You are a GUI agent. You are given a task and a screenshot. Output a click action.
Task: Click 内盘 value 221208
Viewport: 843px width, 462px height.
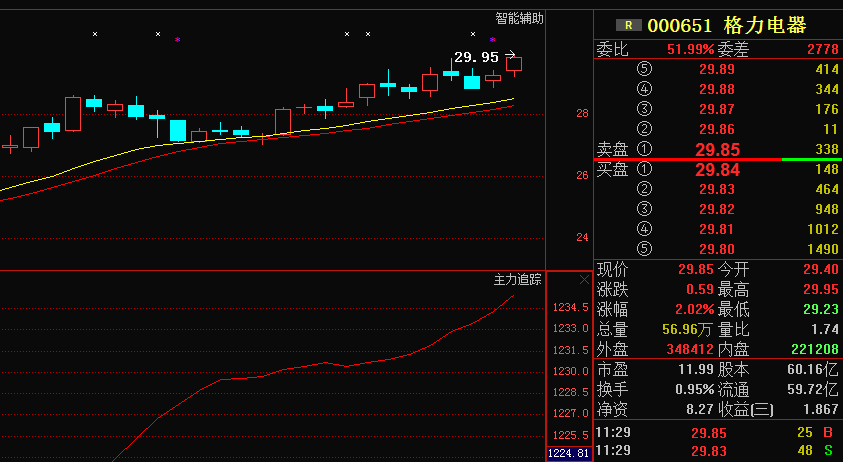(x=815, y=350)
